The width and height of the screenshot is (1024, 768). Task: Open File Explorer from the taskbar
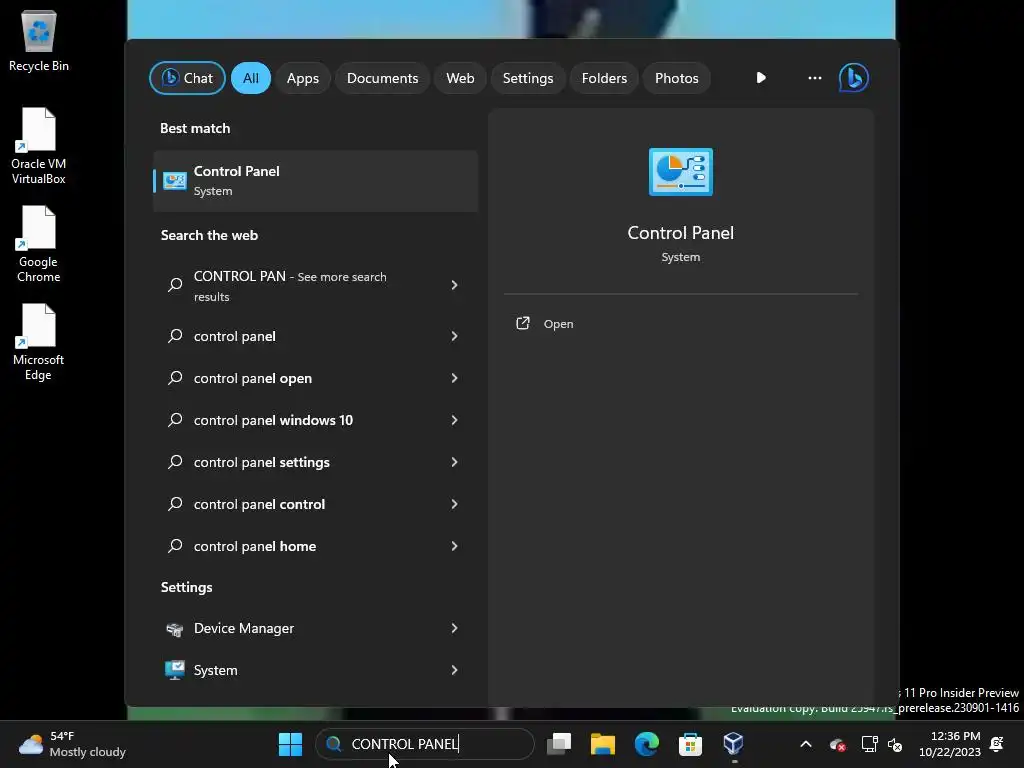[603, 744]
